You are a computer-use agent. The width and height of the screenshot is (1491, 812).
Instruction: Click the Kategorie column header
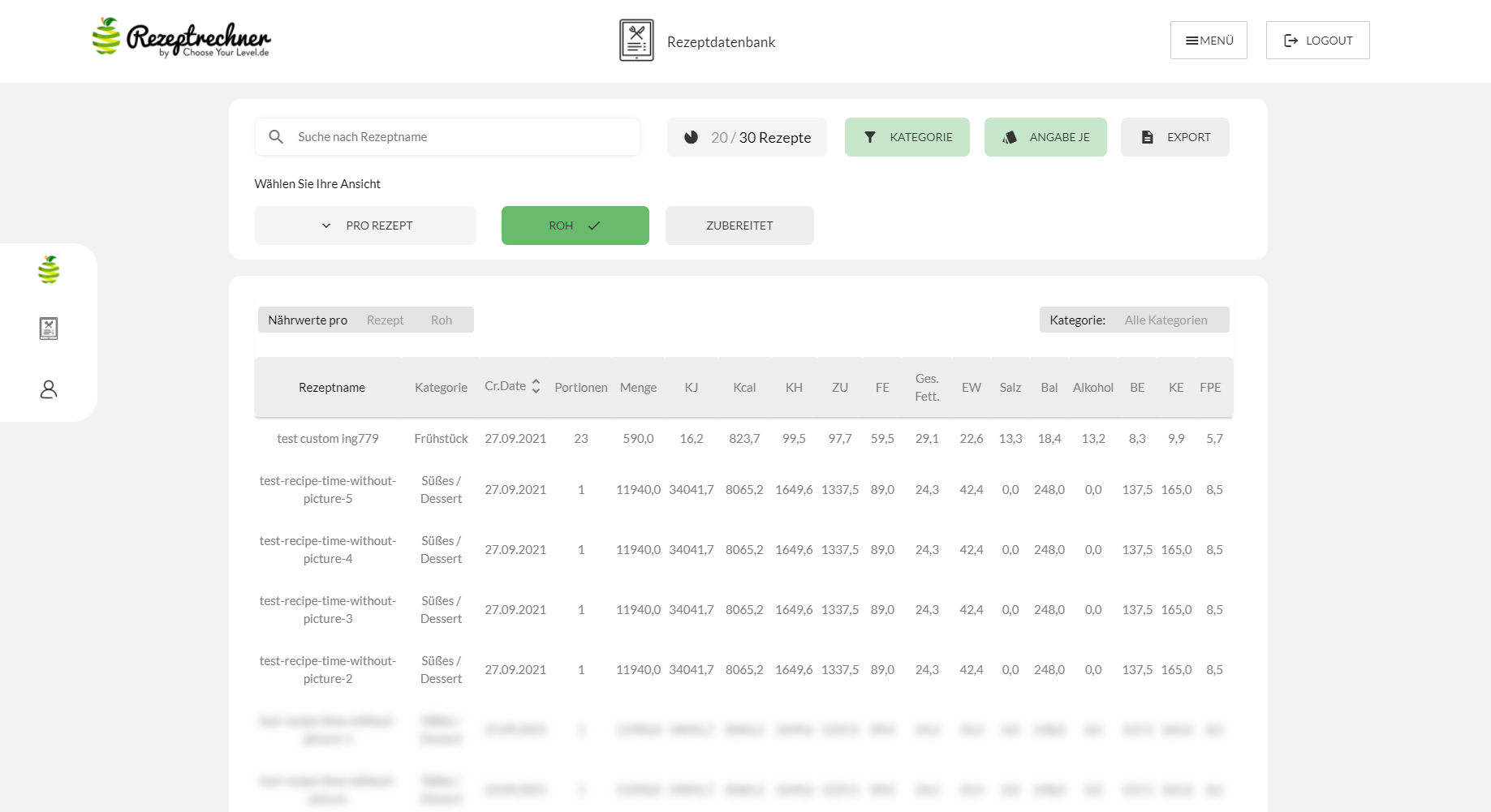441,388
